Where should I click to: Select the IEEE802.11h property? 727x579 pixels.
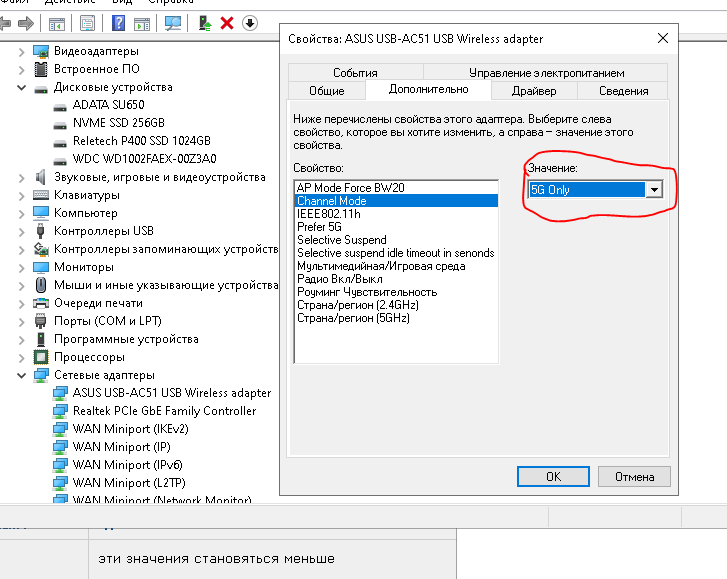coord(396,214)
